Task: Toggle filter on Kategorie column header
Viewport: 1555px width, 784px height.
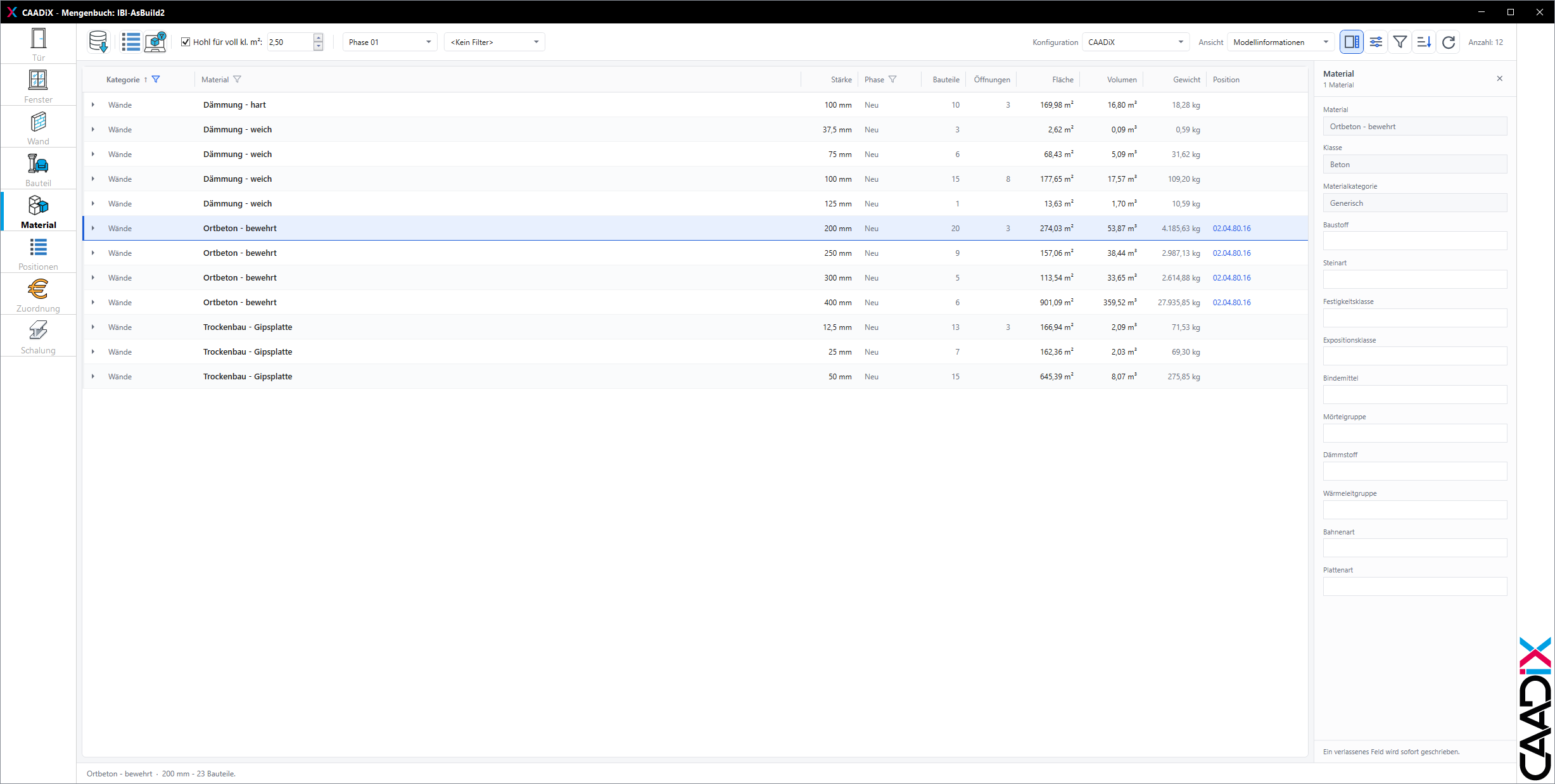Action: point(156,79)
